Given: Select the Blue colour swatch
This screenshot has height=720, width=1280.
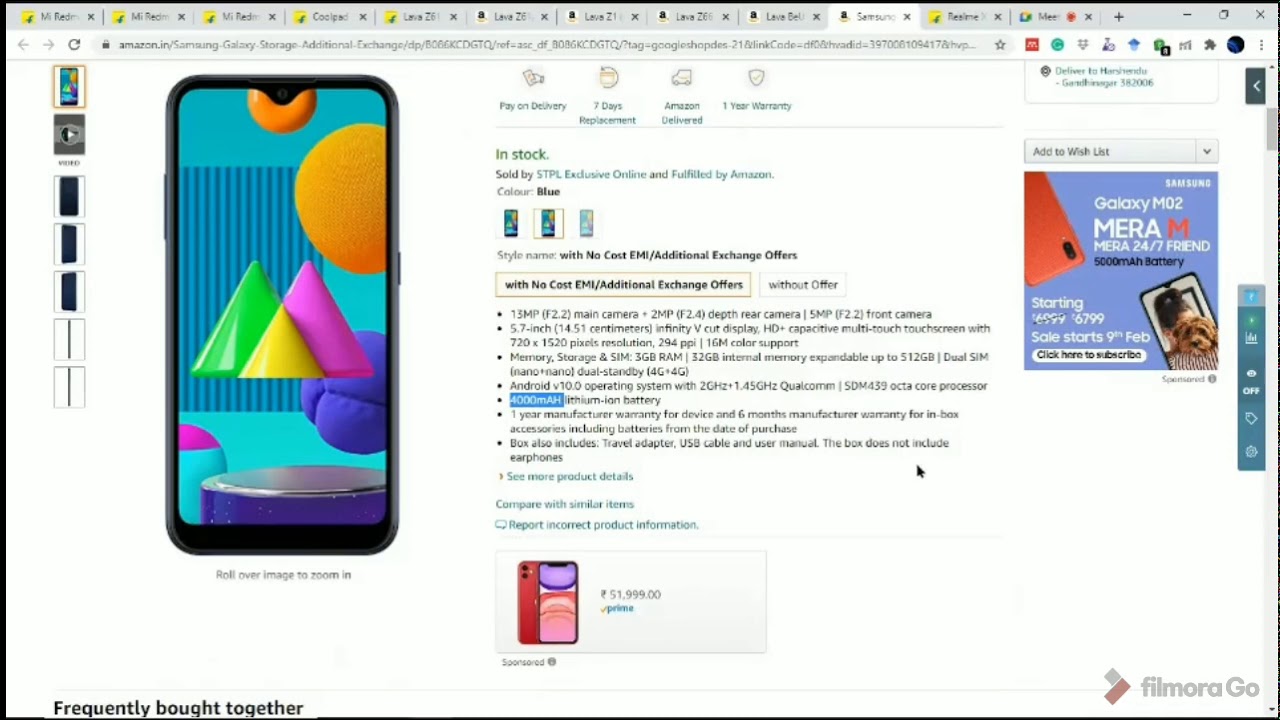Looking at the screenshot, I should (548, 223).
